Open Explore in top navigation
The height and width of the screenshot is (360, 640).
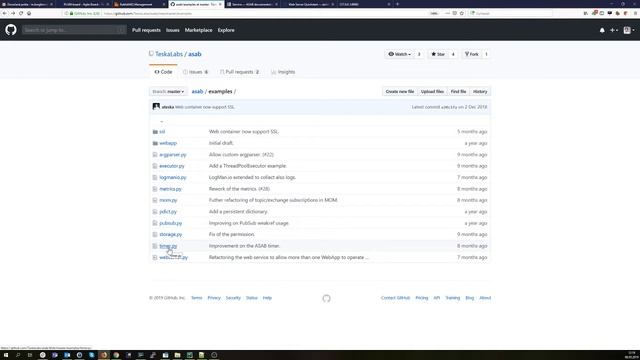coord(226,30)
